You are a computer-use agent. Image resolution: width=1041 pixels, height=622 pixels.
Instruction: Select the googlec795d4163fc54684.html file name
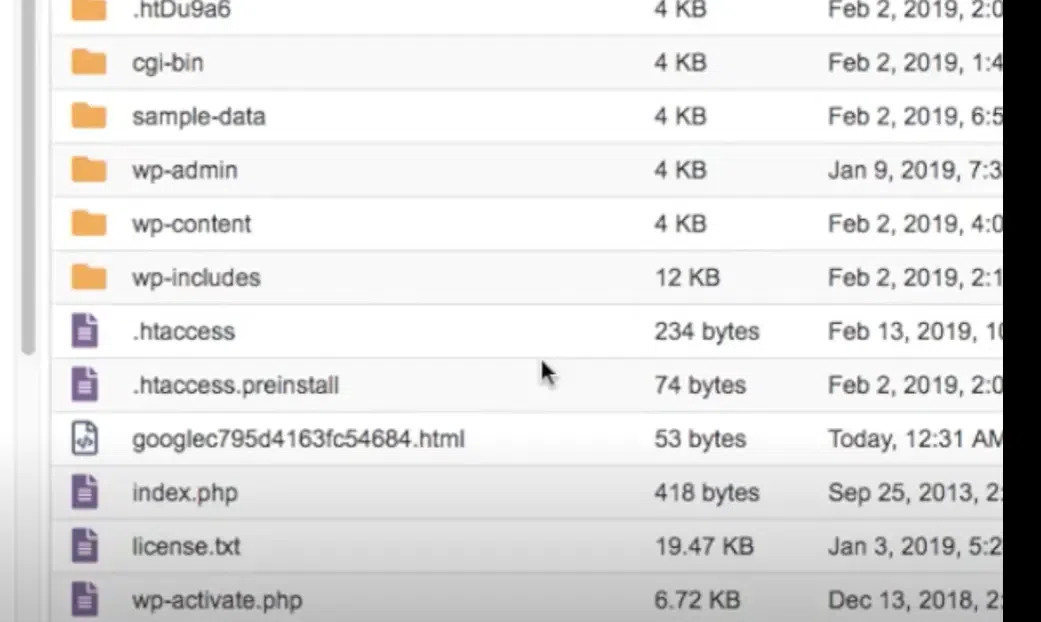(x=298, y=439)
